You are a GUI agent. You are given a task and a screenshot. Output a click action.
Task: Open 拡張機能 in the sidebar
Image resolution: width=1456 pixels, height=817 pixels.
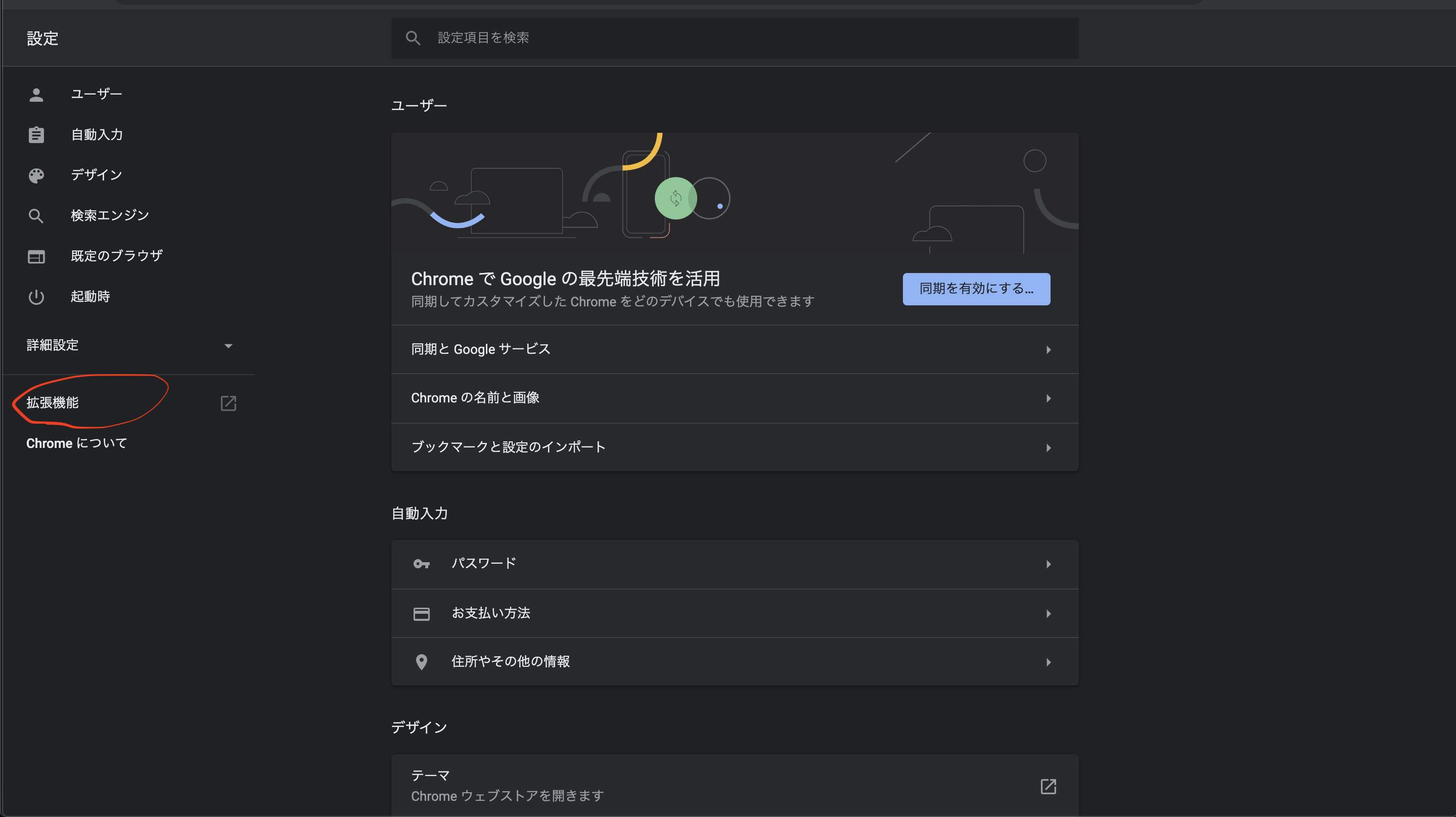(x=53, y=403)
